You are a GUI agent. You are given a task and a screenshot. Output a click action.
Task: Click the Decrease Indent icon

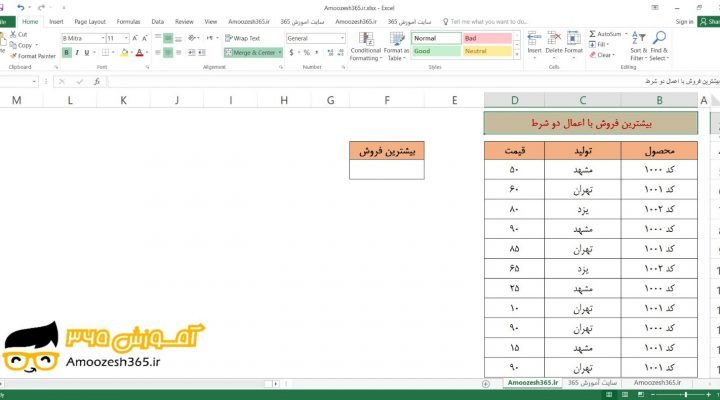pos(191,53)
